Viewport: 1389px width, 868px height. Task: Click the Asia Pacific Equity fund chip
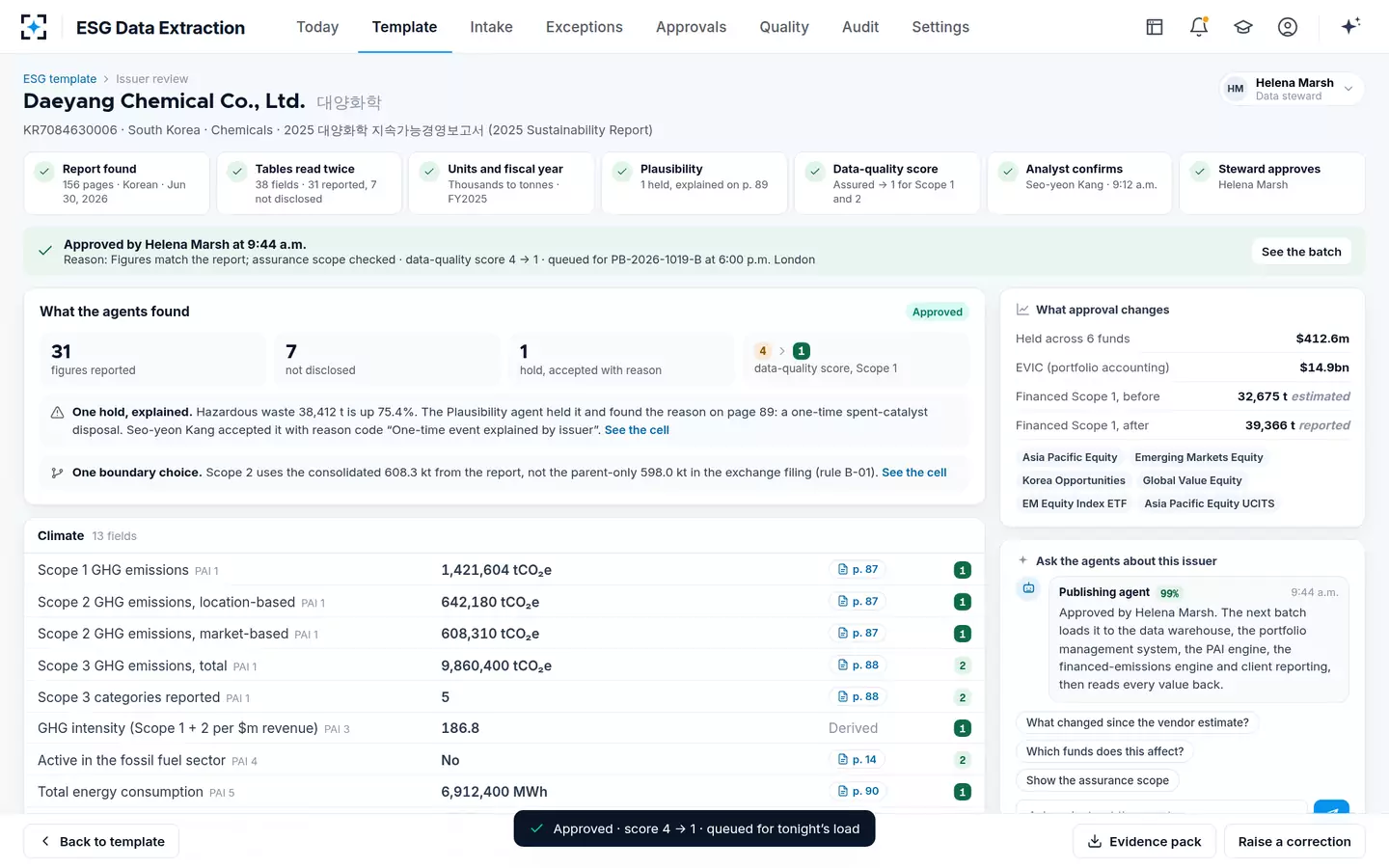[1070, 457]
